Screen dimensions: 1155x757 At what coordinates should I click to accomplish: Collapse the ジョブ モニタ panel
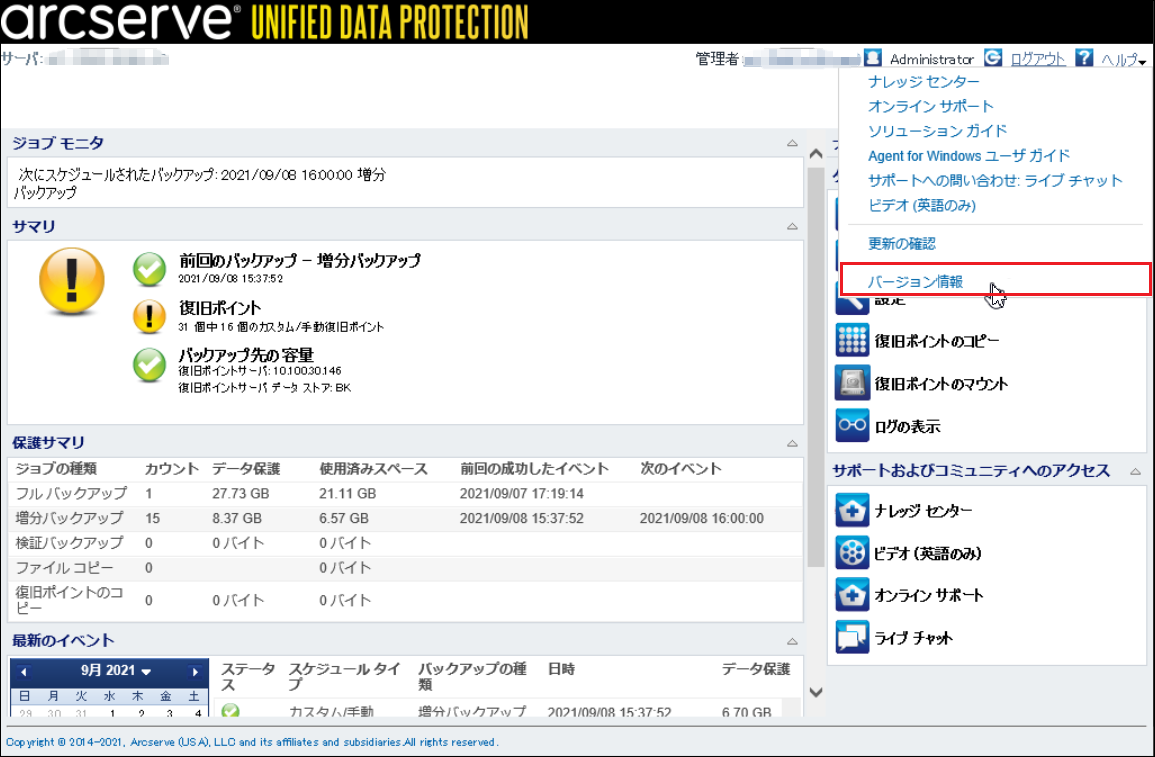point(792,143)
